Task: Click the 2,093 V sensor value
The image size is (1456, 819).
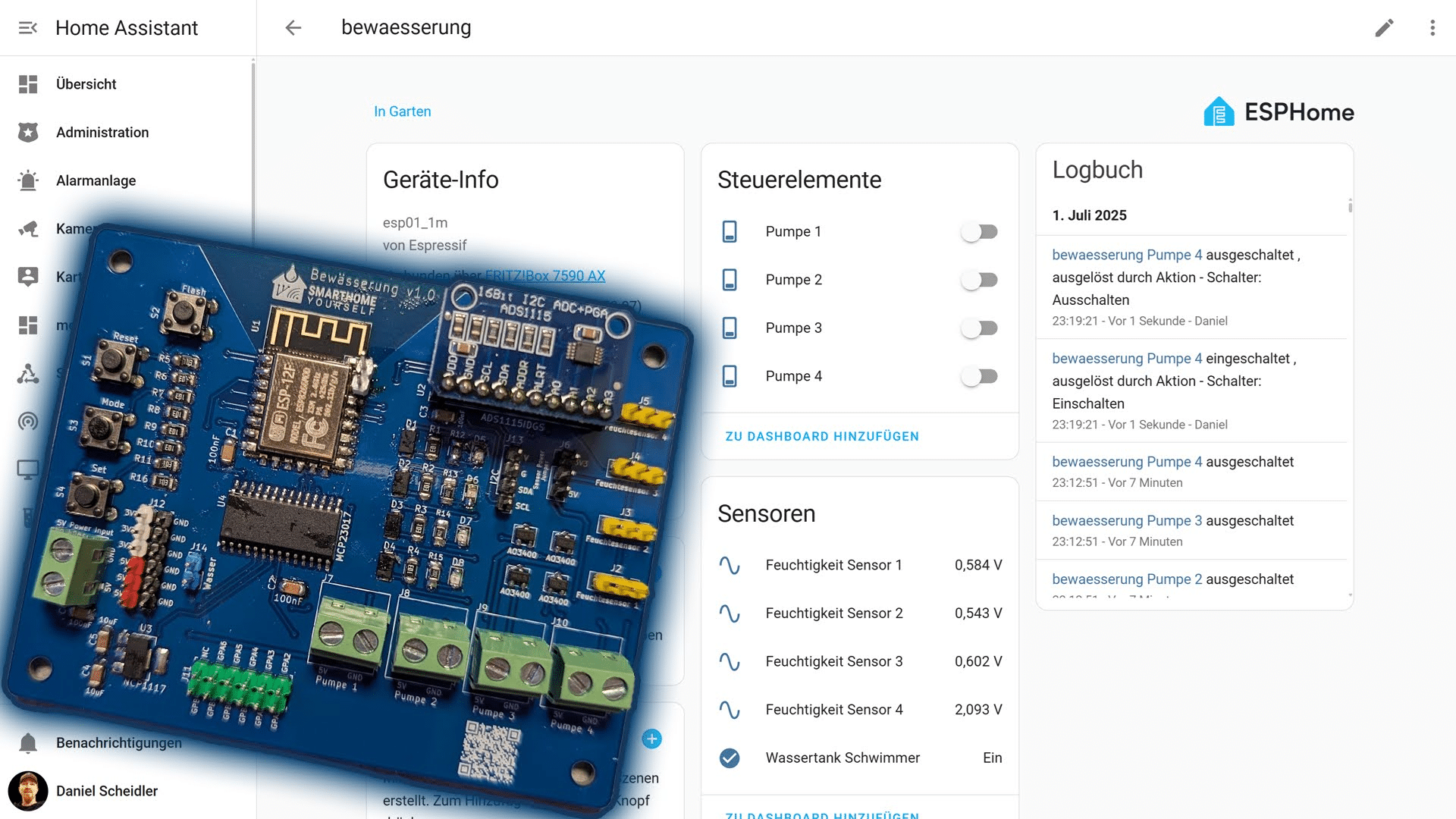Action: [978, 710]
